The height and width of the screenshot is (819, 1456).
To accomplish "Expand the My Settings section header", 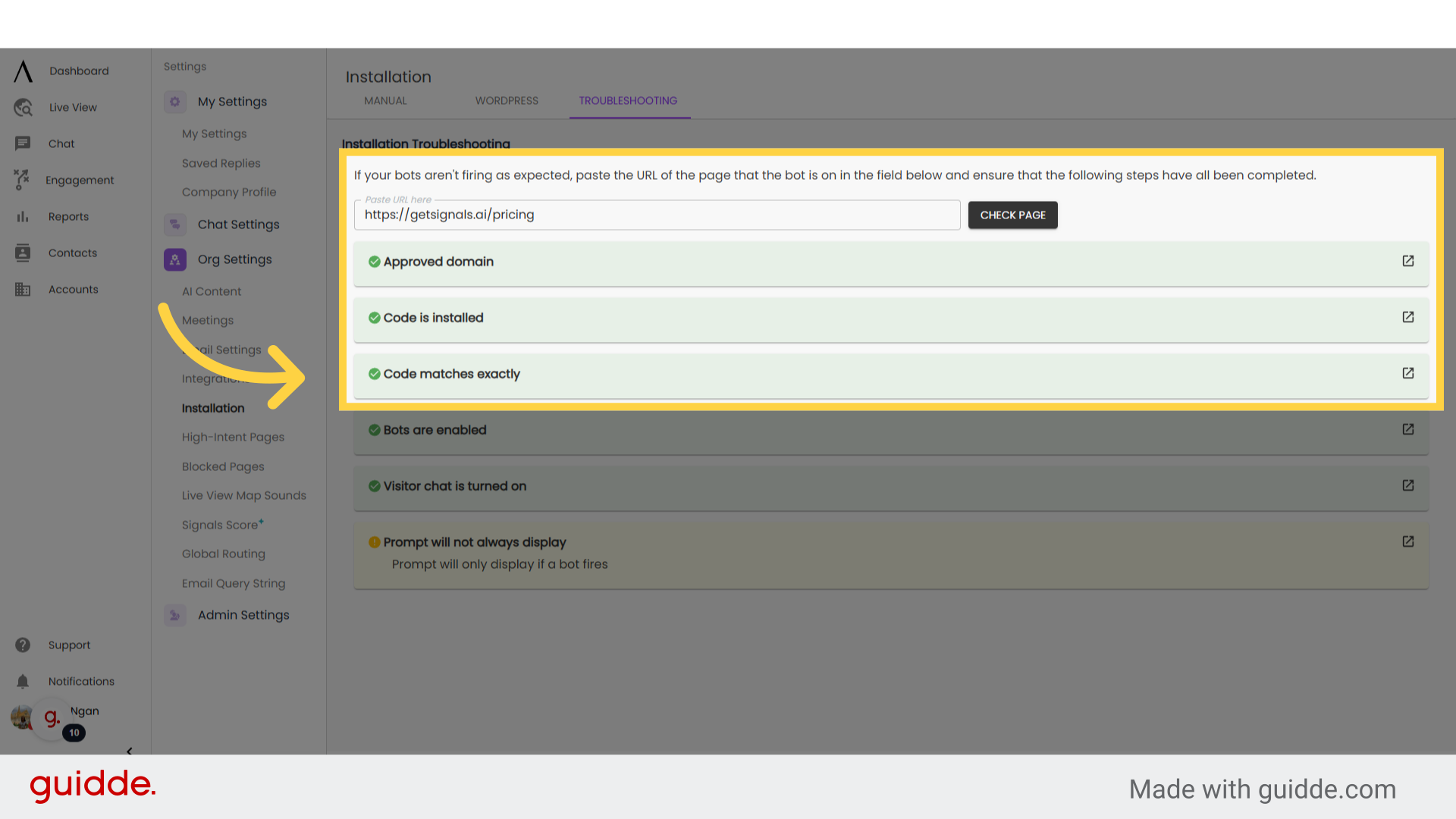I will 232,102.
